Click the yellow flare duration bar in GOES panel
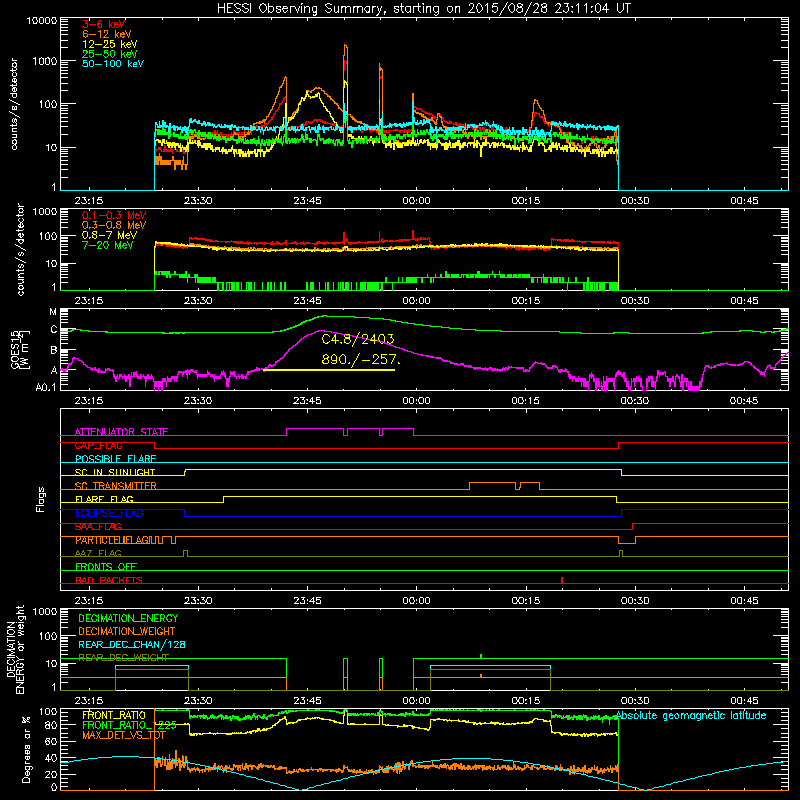800x800 pixels. point(329,370)
